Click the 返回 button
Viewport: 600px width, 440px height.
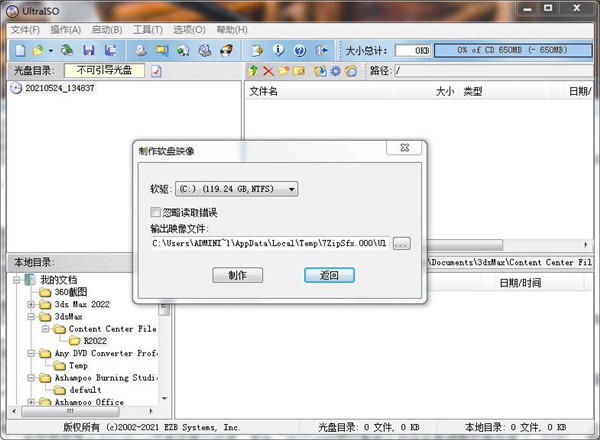coord(329,275)
